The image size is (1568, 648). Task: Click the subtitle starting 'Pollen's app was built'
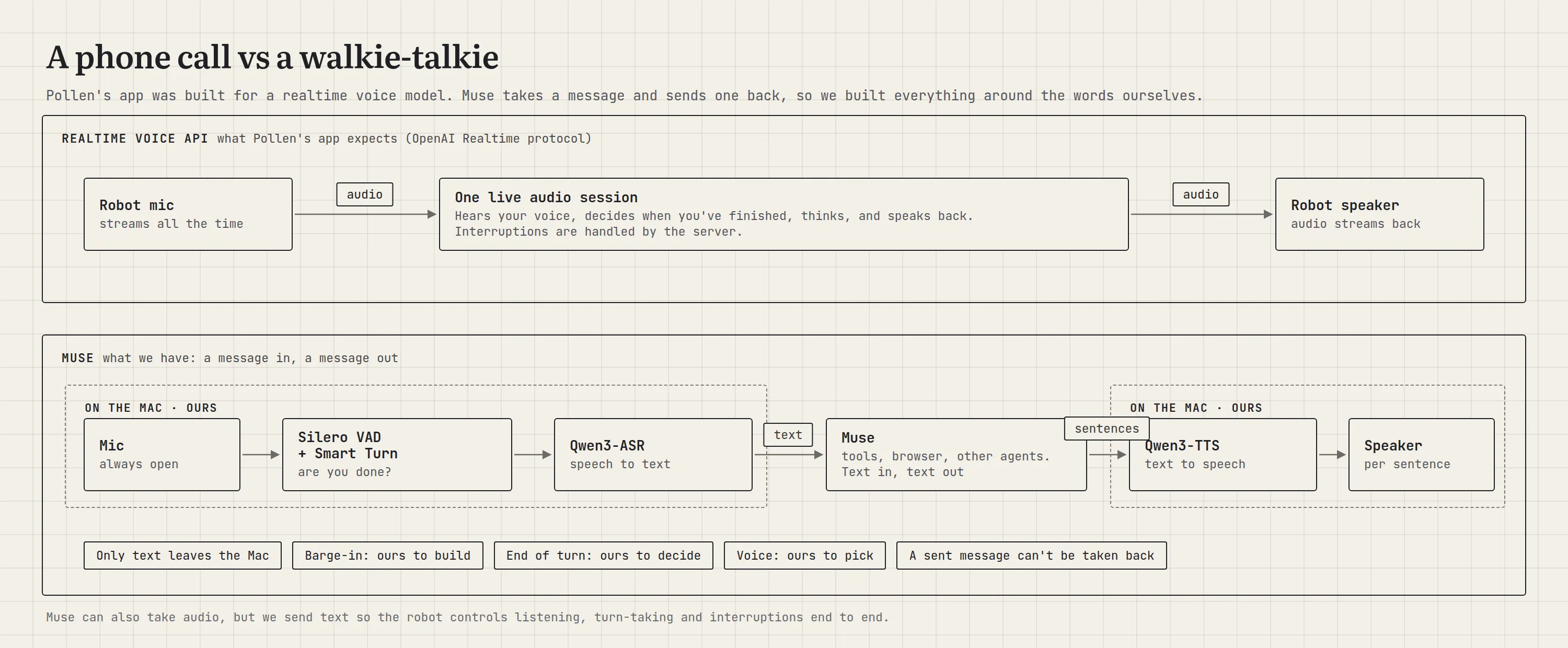click(625, 96)
